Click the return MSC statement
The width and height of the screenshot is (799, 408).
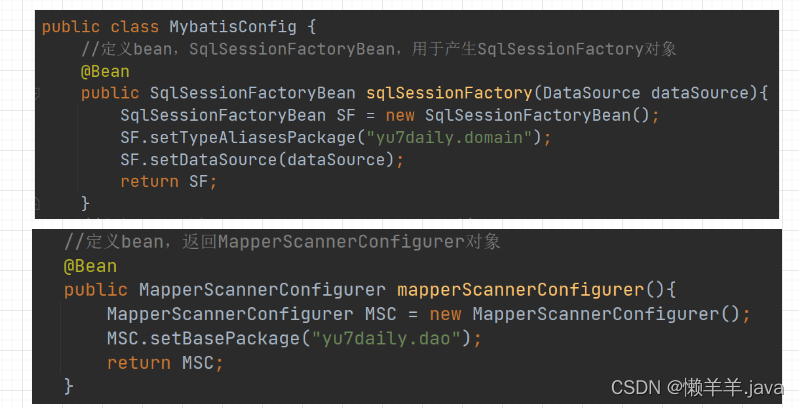(159, 362)
